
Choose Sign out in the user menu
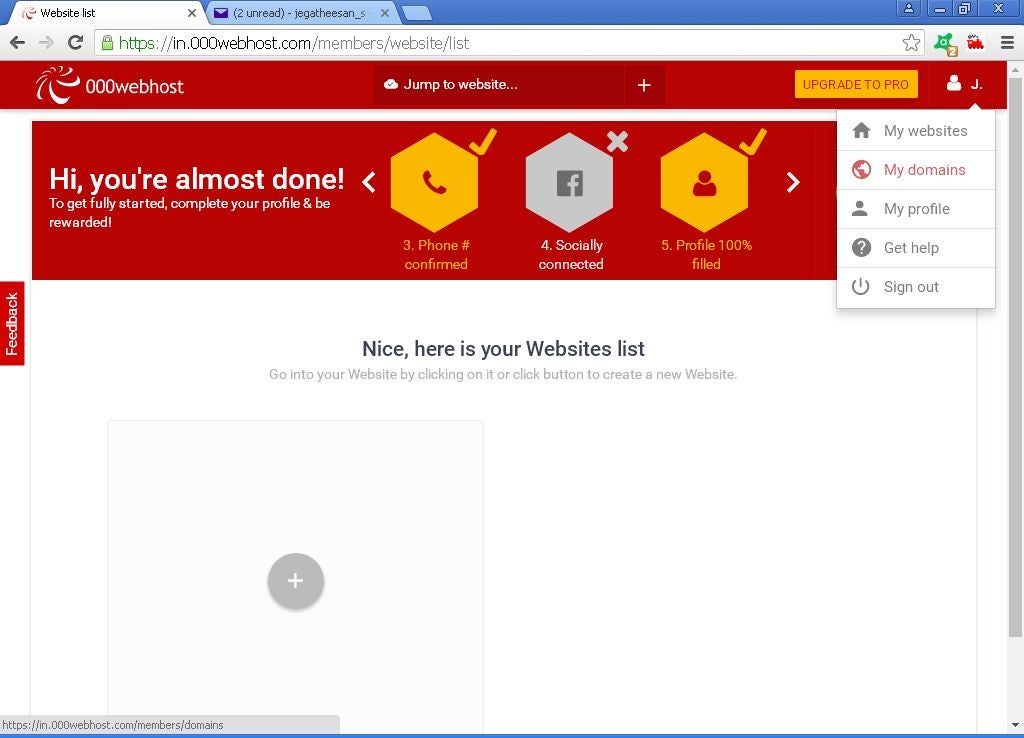[x=911, y=287]
